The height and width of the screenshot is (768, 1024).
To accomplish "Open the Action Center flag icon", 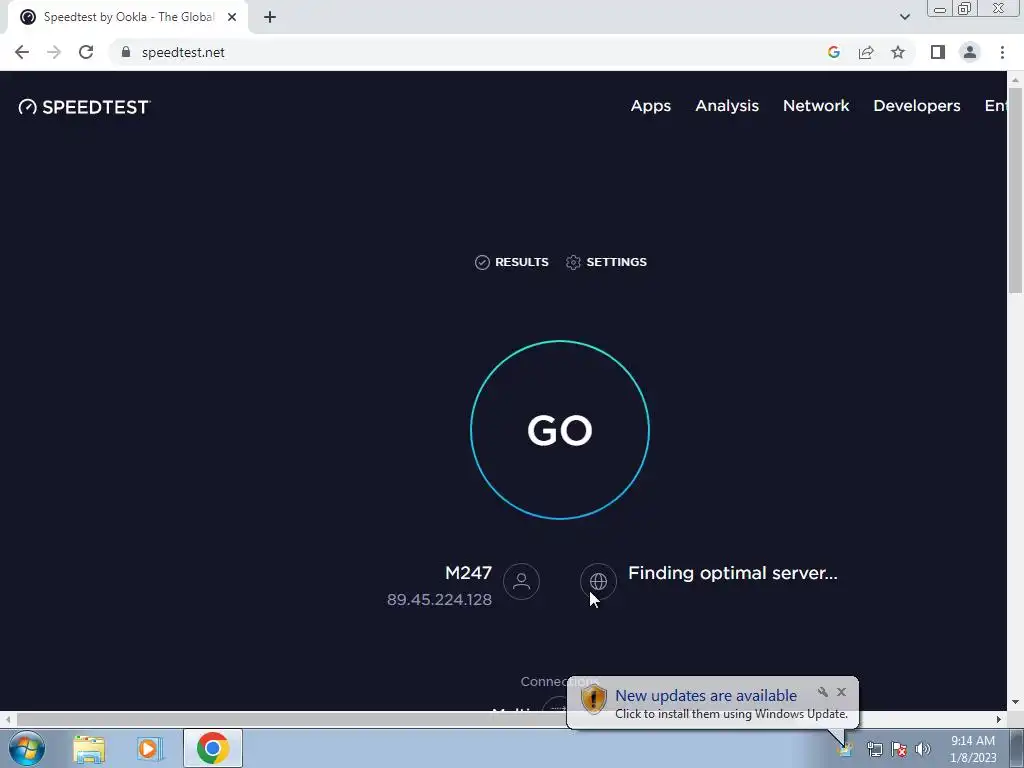I will coord(899,749).
